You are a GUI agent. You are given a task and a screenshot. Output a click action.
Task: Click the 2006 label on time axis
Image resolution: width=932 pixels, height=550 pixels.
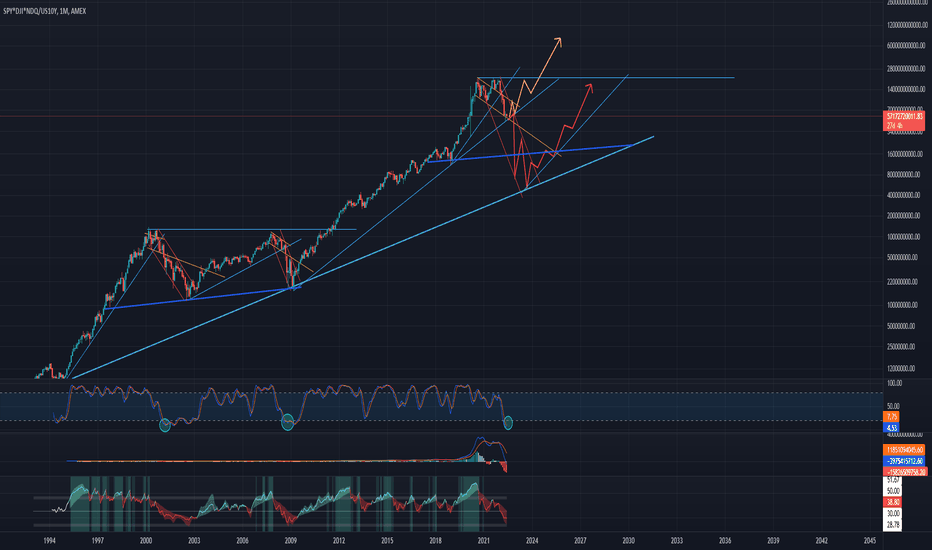(242, 540)
